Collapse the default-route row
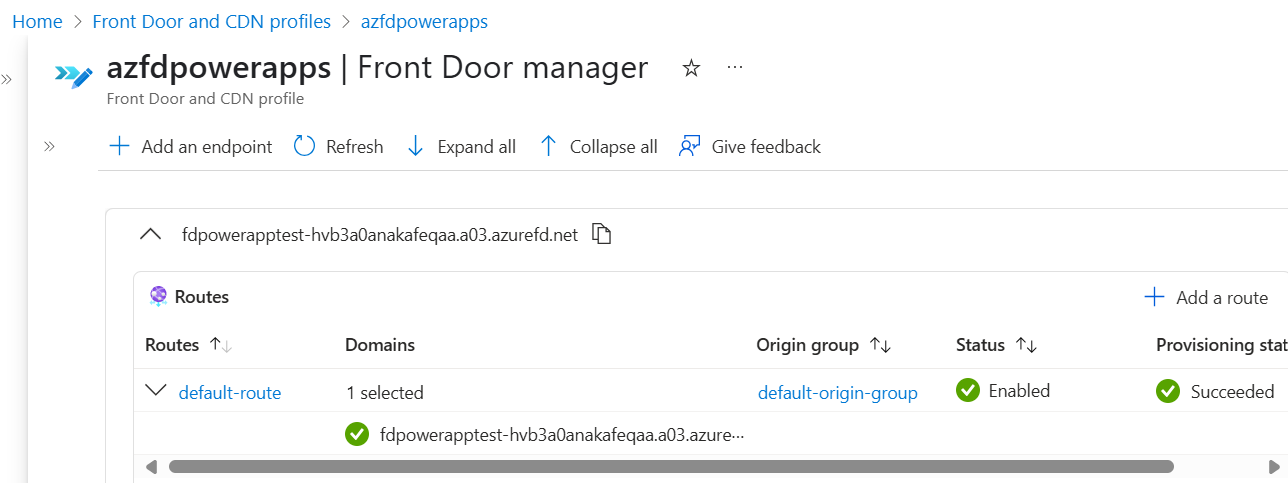The height and width of the screenshot is (483, 1288). point(156,391)
